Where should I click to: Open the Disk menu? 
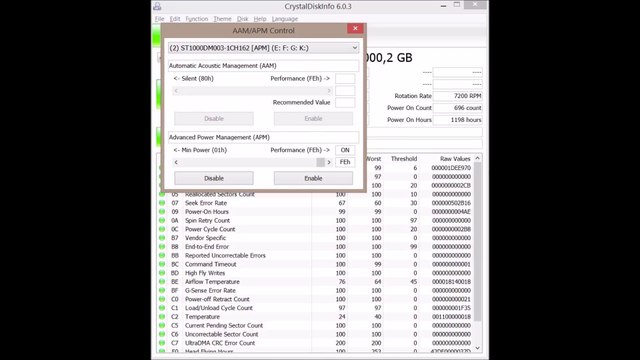[x=242, y=19]
